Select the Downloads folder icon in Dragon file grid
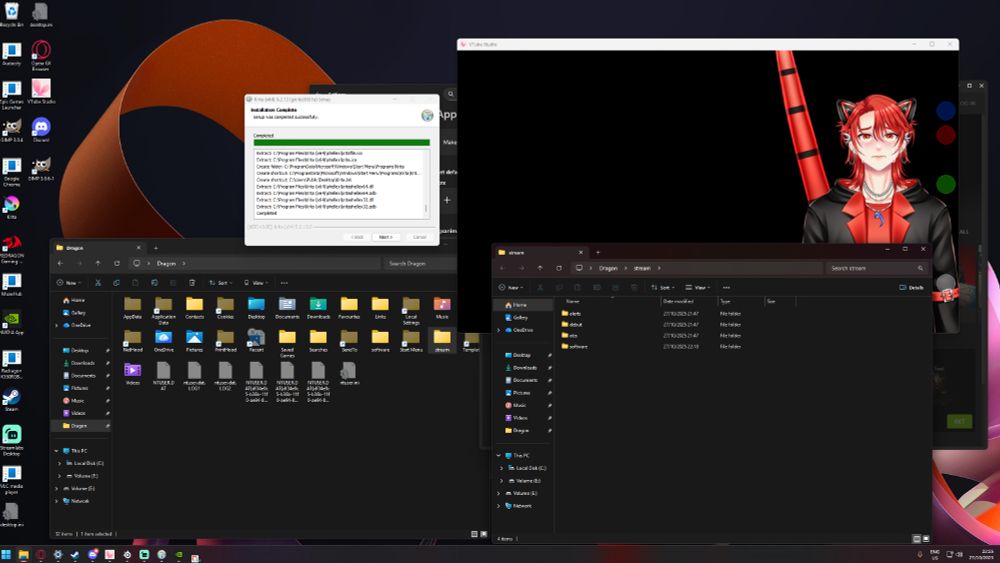Image resolution: width=1000 pixels, height=563 pixels. pos(318,308)
